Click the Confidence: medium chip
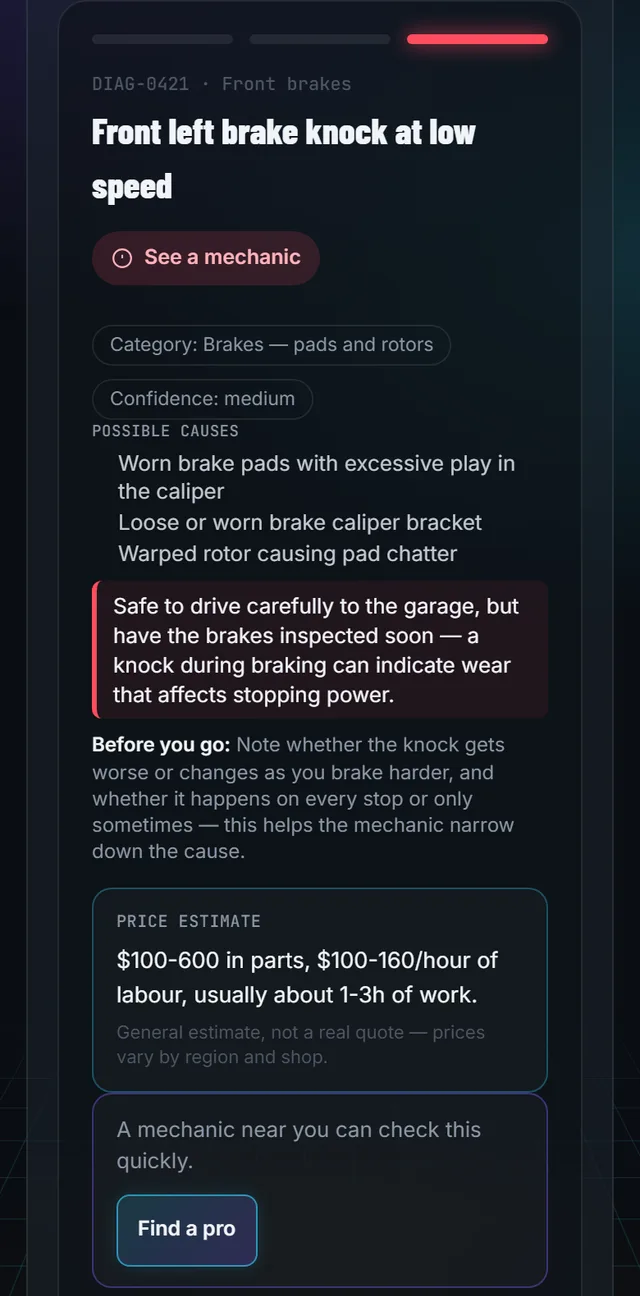640x1296 pixels. click(202, 399)
